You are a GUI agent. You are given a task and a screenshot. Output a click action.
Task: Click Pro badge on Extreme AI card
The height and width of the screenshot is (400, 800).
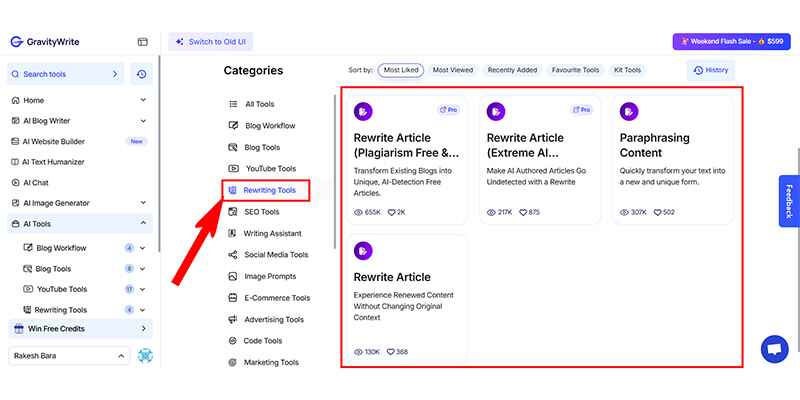tap(581, 110)
